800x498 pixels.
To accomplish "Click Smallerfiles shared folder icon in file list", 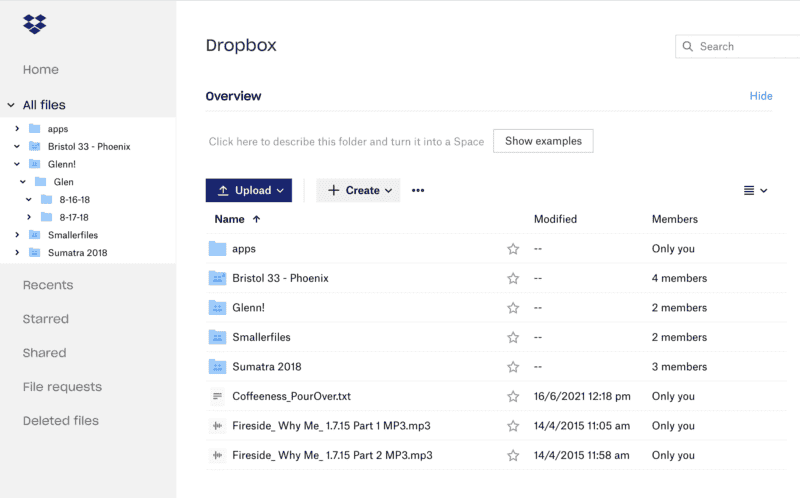I will pyautogui.click(x=217, y=337).
